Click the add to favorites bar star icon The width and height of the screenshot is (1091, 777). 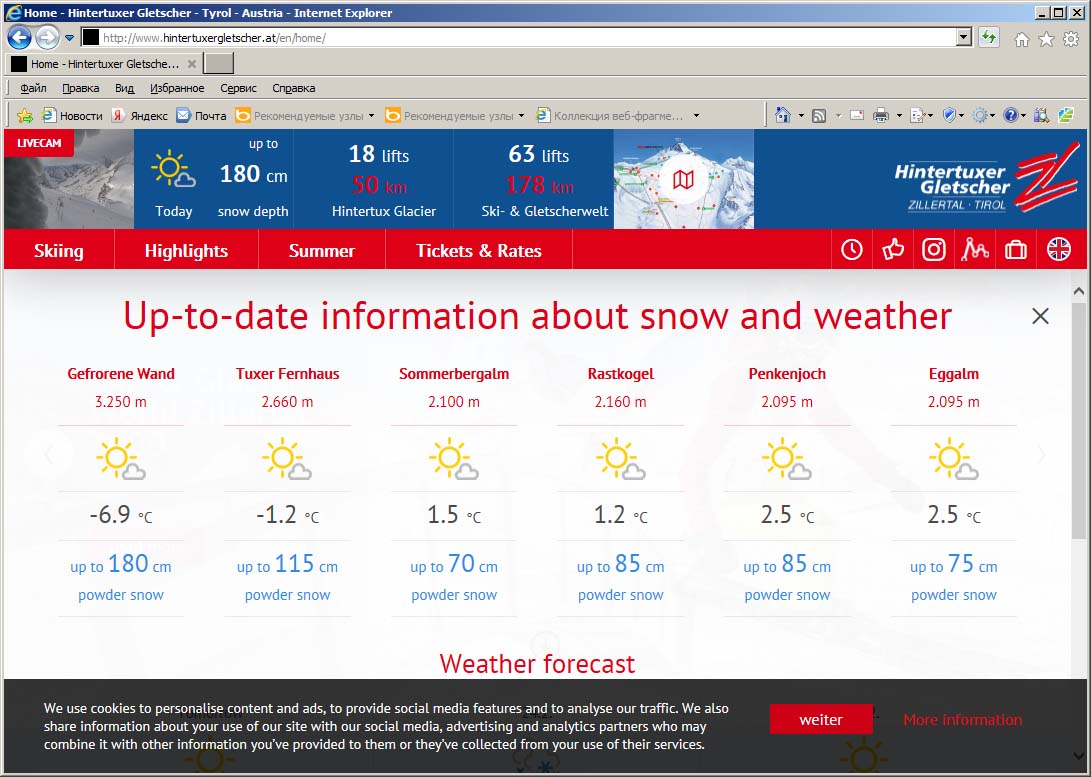pyautogui.click(x=25, y=115)
